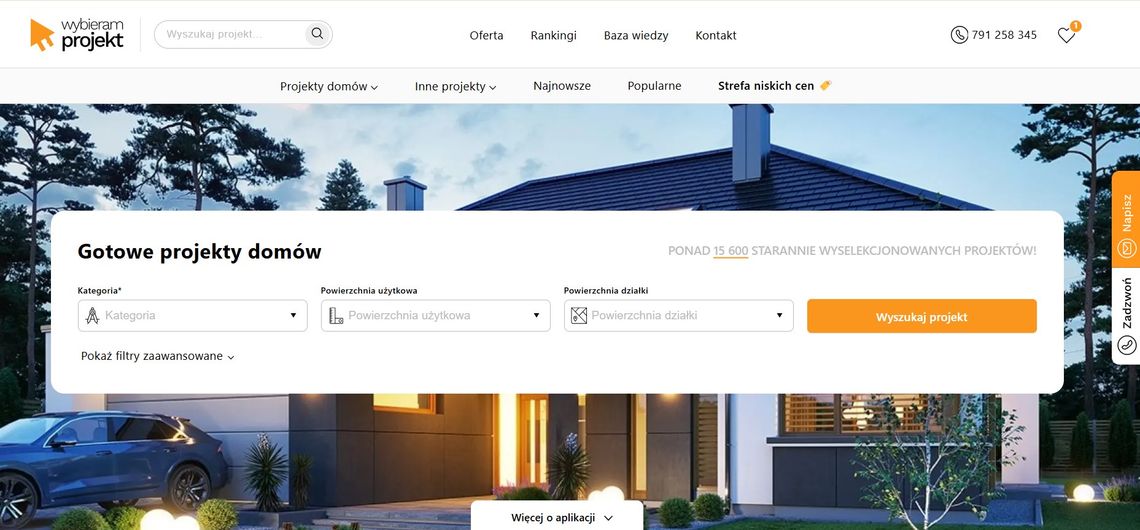Click the phone icon beside 791 258 345
This screenshot has height=530, width=1140.
tap(959, 35)
